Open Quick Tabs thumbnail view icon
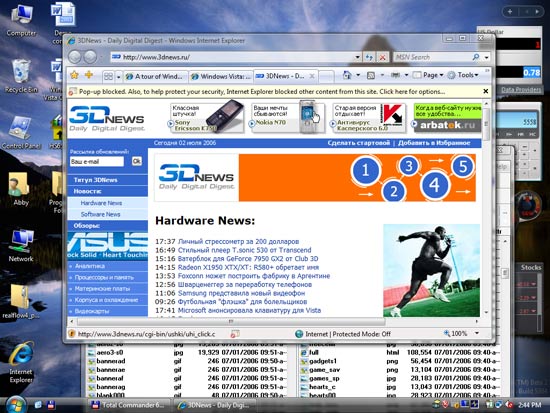The width and height of the screenshot is (550, 413). pos(108,76)
